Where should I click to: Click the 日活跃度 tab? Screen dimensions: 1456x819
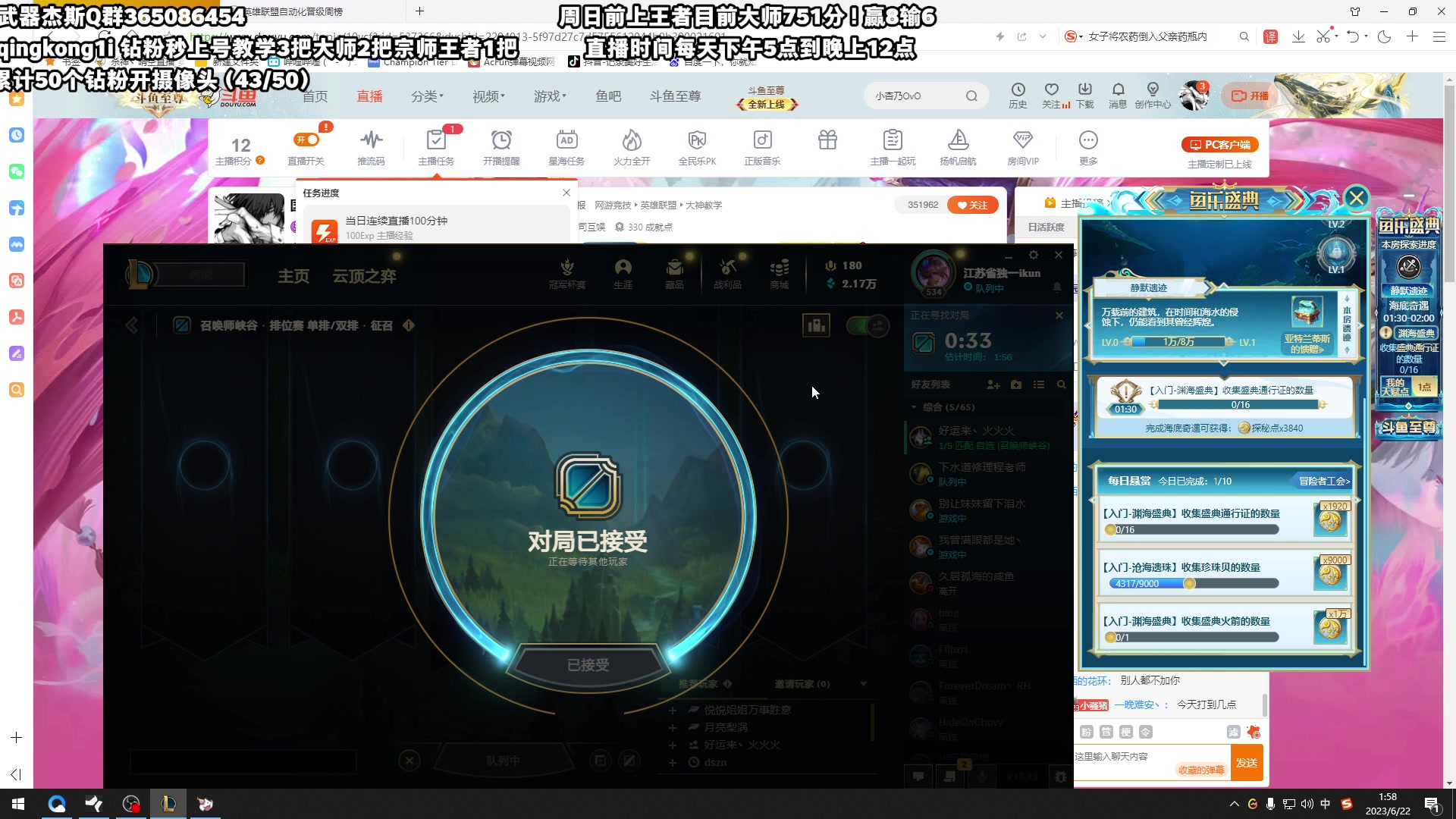pos(1046,227)
